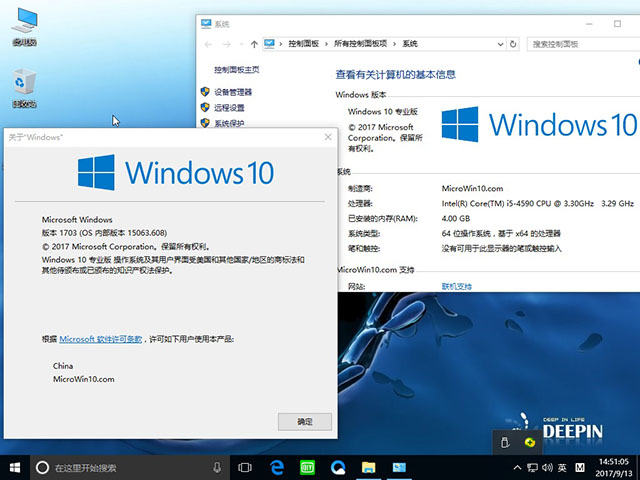This screenshot has height=480, width=640.
Task: Select 控制面板 in the address breadcrumb
Action: (303, 44)
